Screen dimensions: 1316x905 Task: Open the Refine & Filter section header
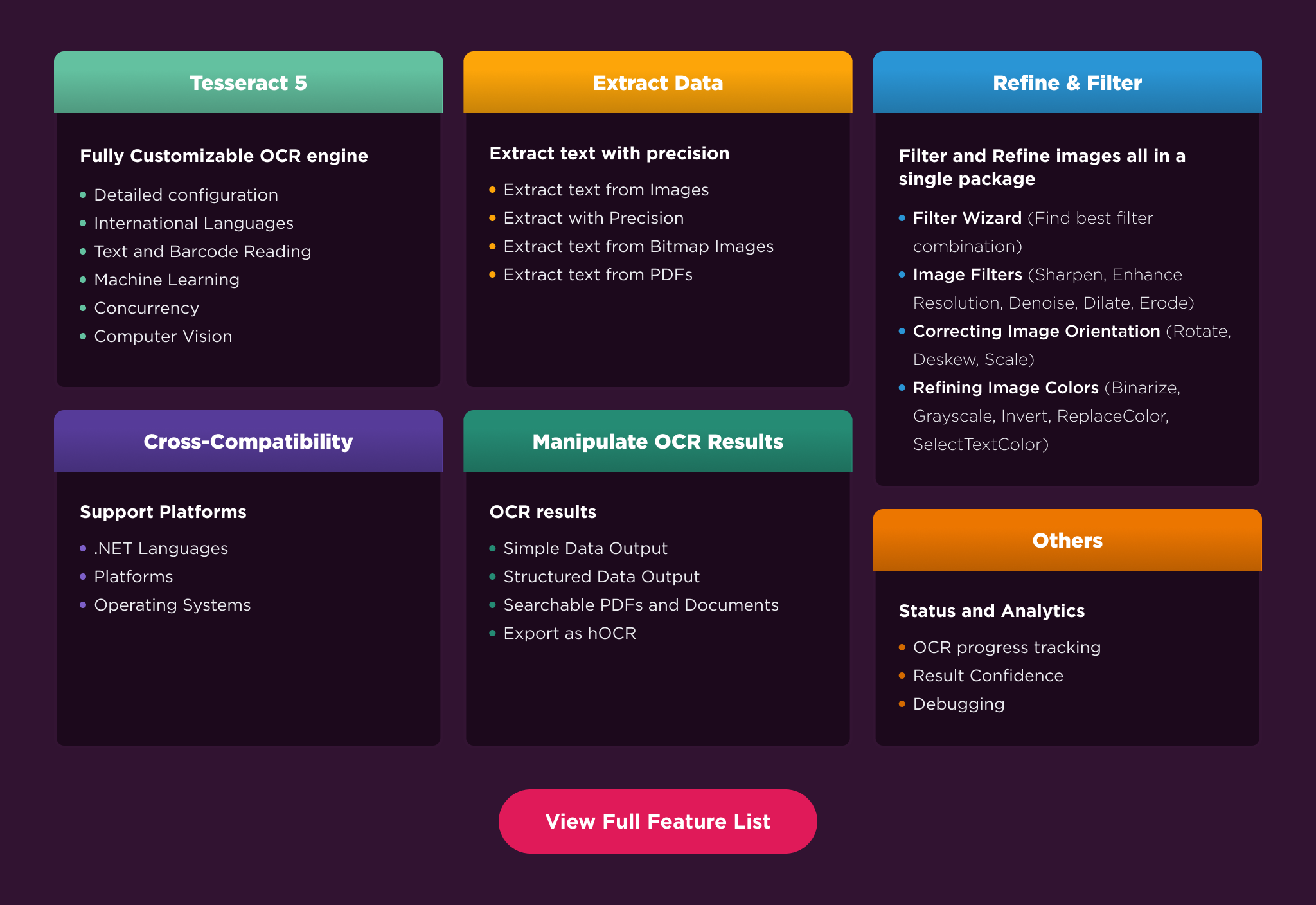(1067, 82)
